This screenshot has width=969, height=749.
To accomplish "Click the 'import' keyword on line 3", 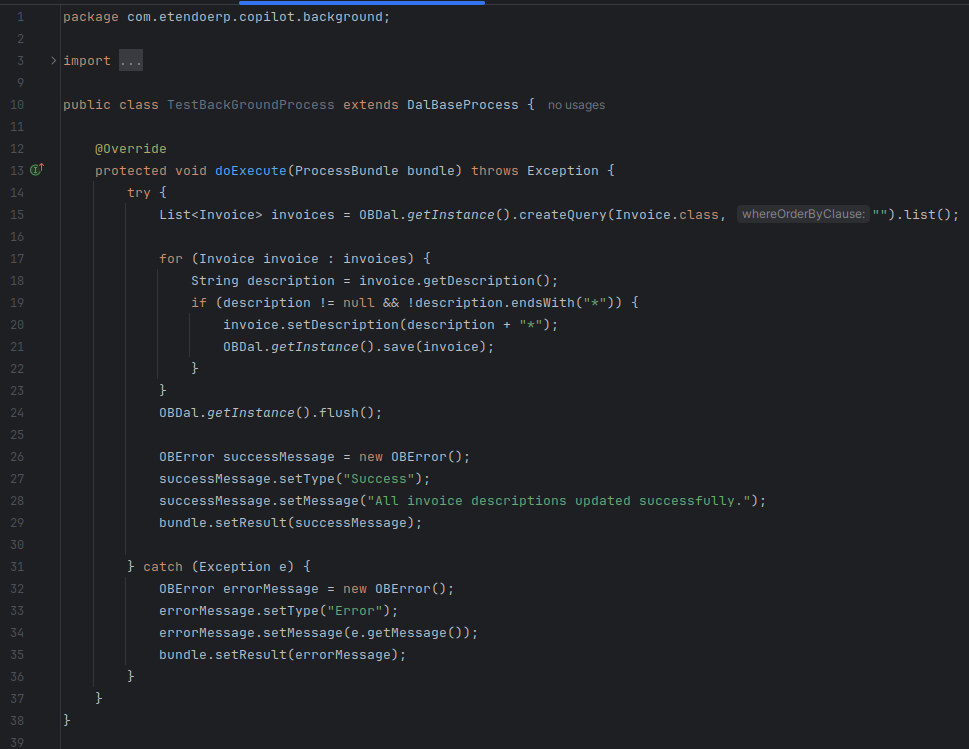I will pos(87,61).
